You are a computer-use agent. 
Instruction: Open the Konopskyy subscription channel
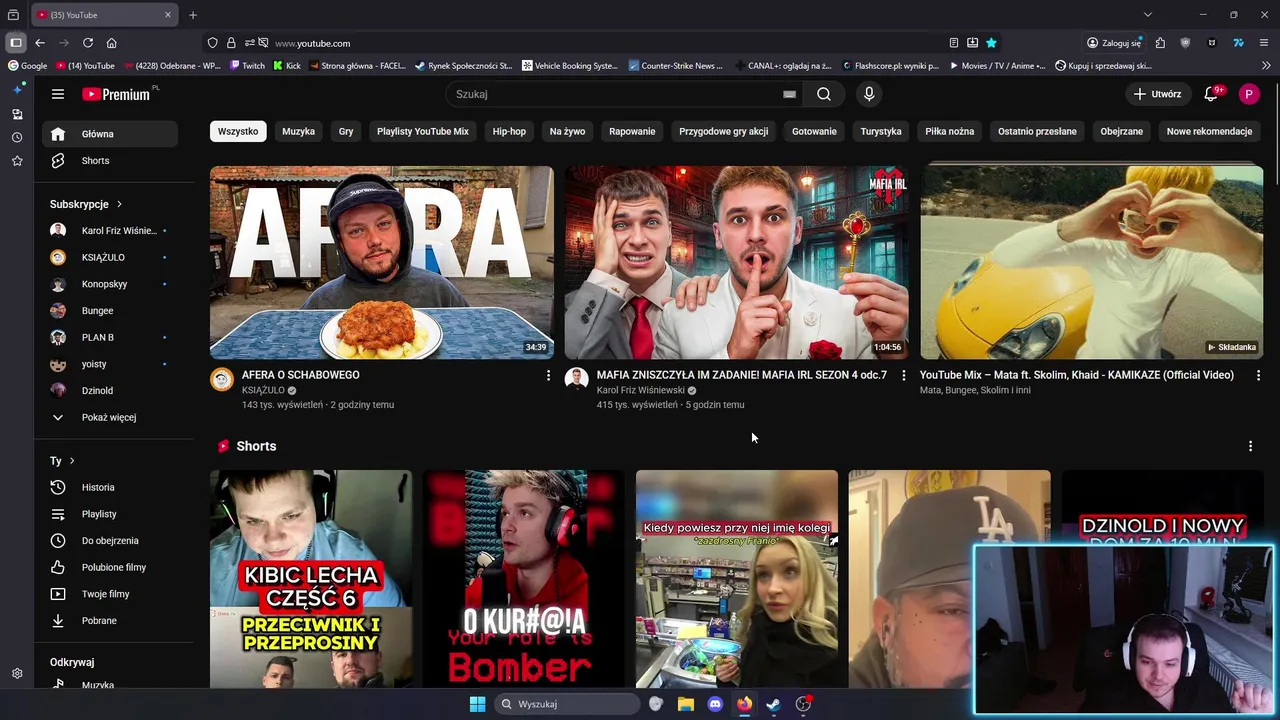click(x=110, y=284)
